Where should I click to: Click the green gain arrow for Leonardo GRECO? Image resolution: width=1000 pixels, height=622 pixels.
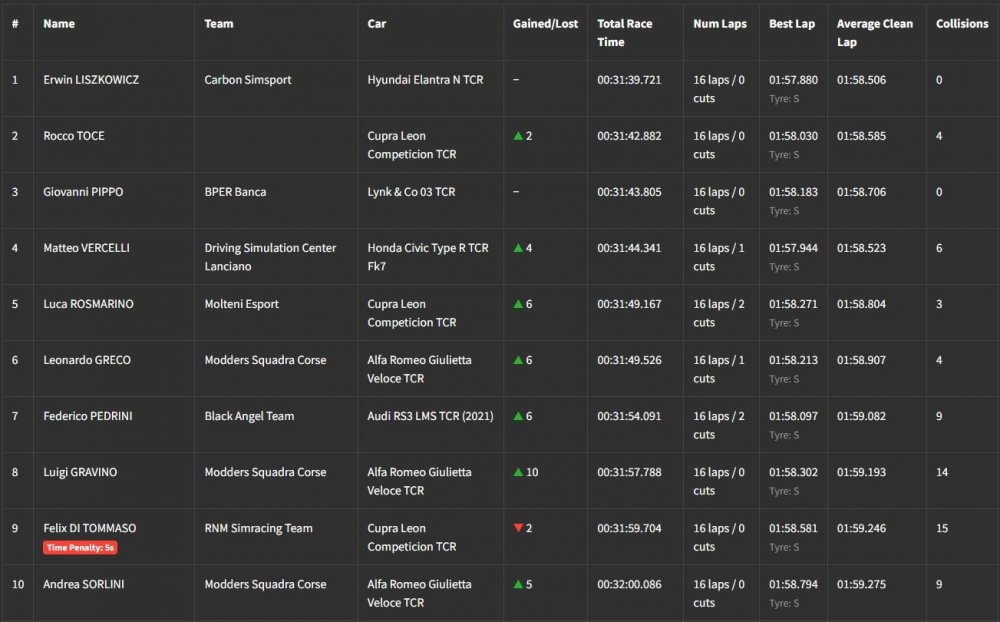[518, 360]
